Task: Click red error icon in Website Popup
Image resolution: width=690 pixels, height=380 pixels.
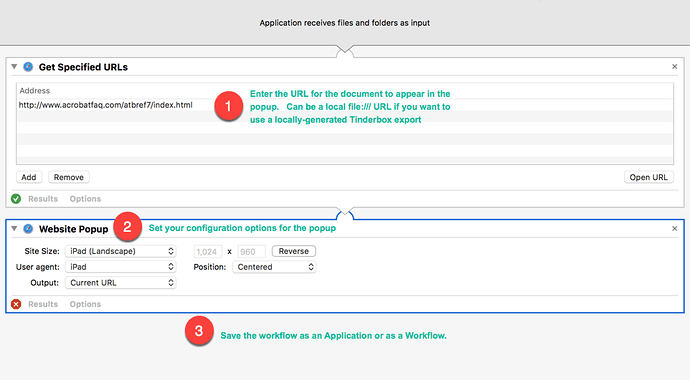Action: (x=16, y=304)
